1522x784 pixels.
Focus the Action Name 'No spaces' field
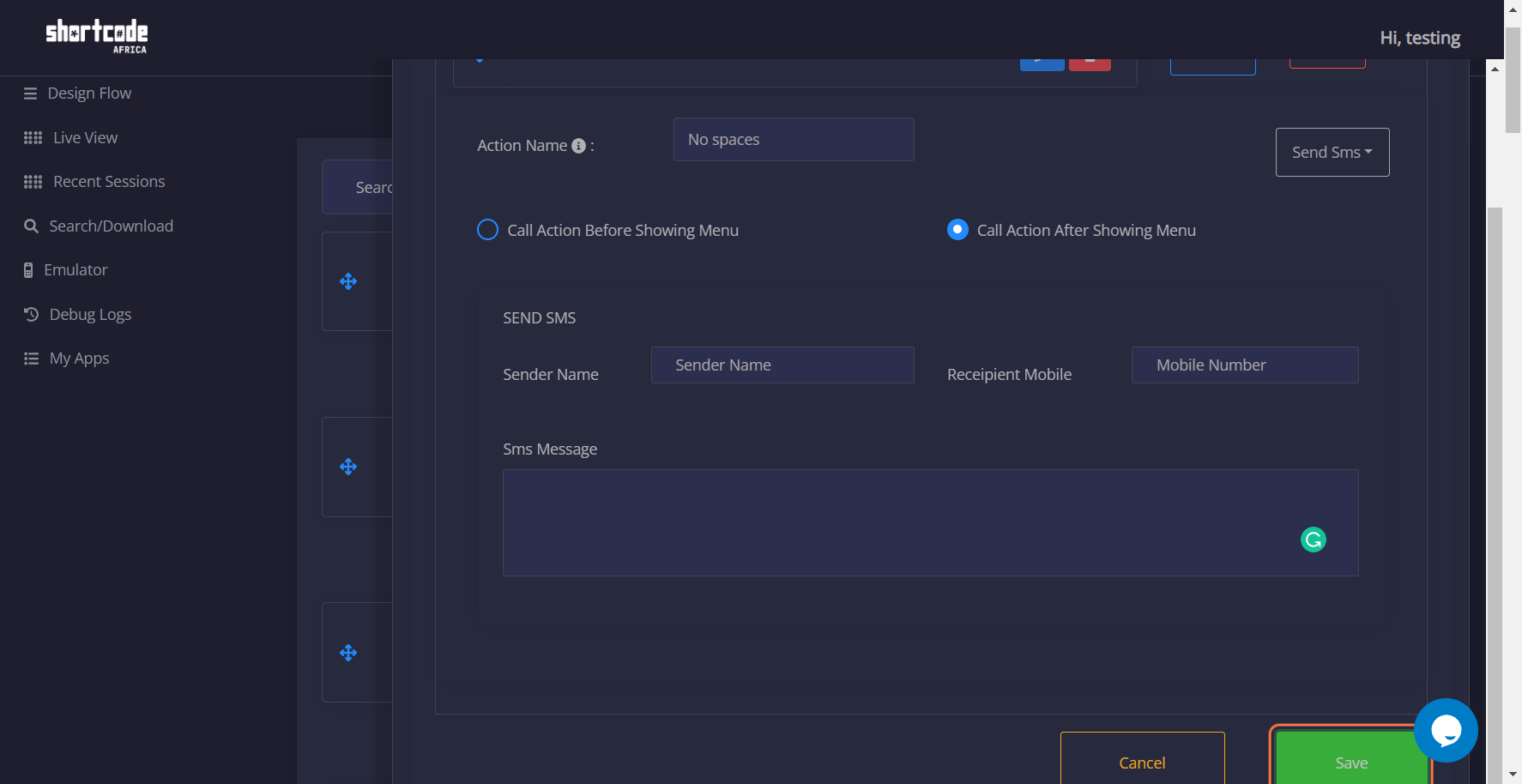(x=794, y=140)
